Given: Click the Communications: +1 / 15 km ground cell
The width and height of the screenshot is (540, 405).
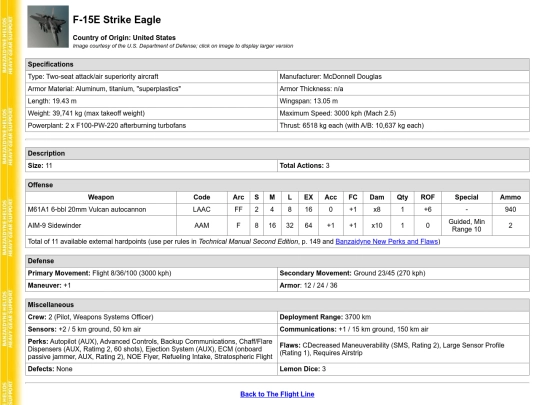Looking at the screenshot, I should (x=403, y=329).
